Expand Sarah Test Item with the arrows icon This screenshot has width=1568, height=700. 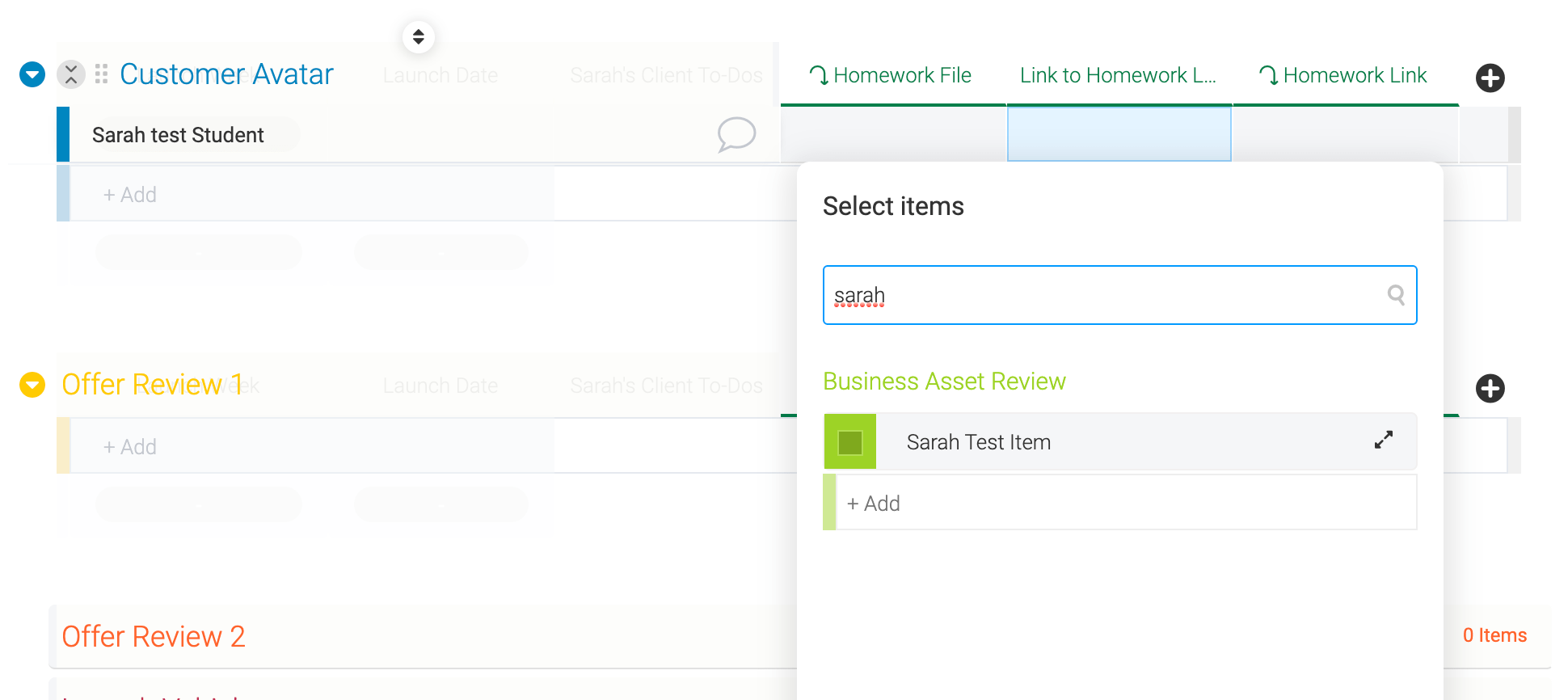tap(1384, 440)
